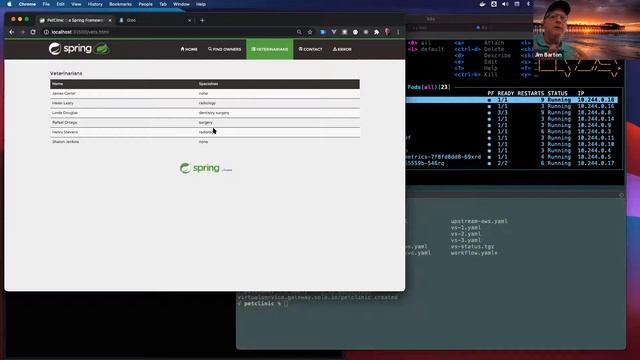The height and width of the screenshot is (360, 640).
Task: Open the Contact nav item
Action: tap(311, 49)
